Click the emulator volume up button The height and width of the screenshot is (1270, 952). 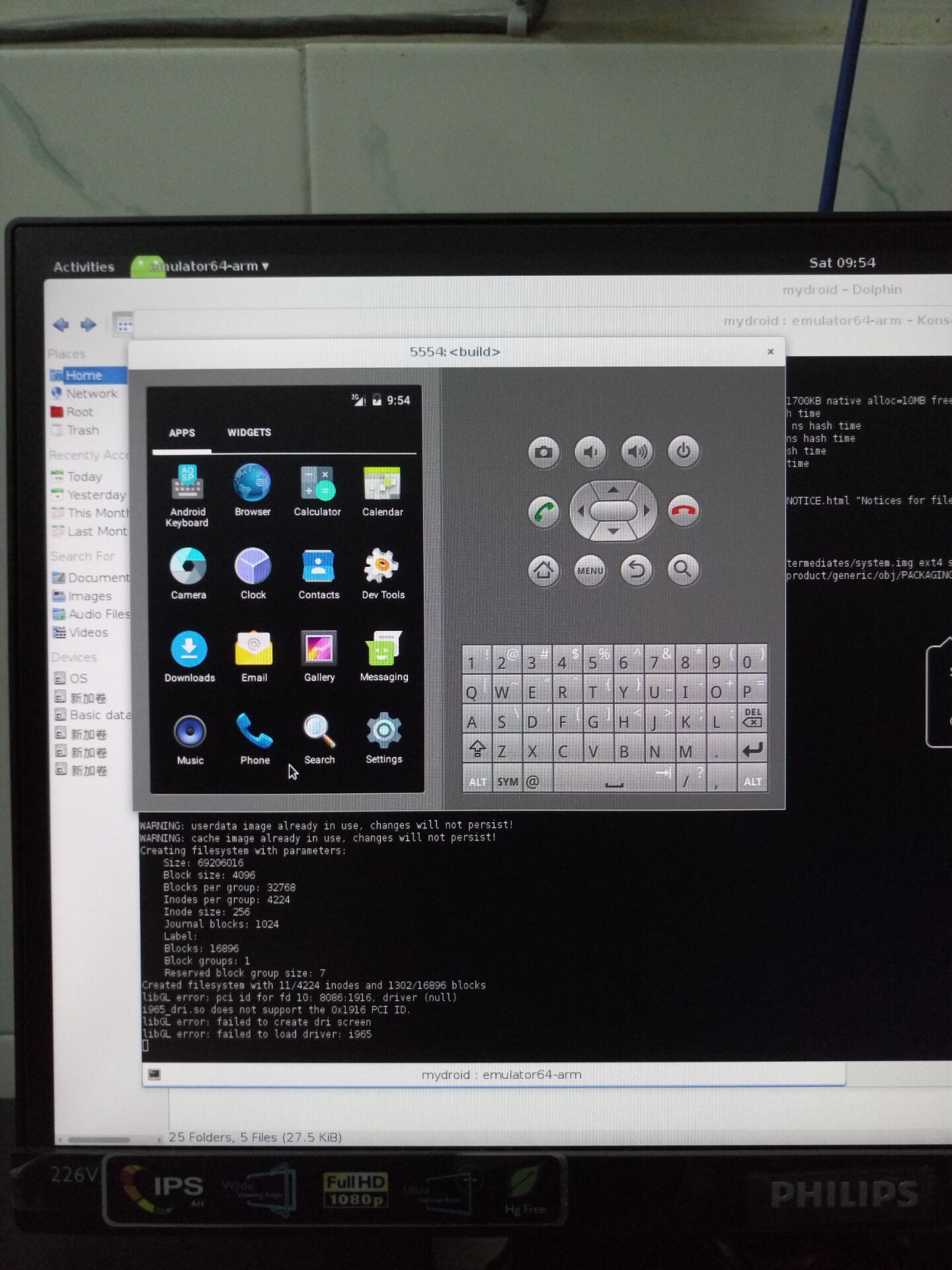point(637,451)
